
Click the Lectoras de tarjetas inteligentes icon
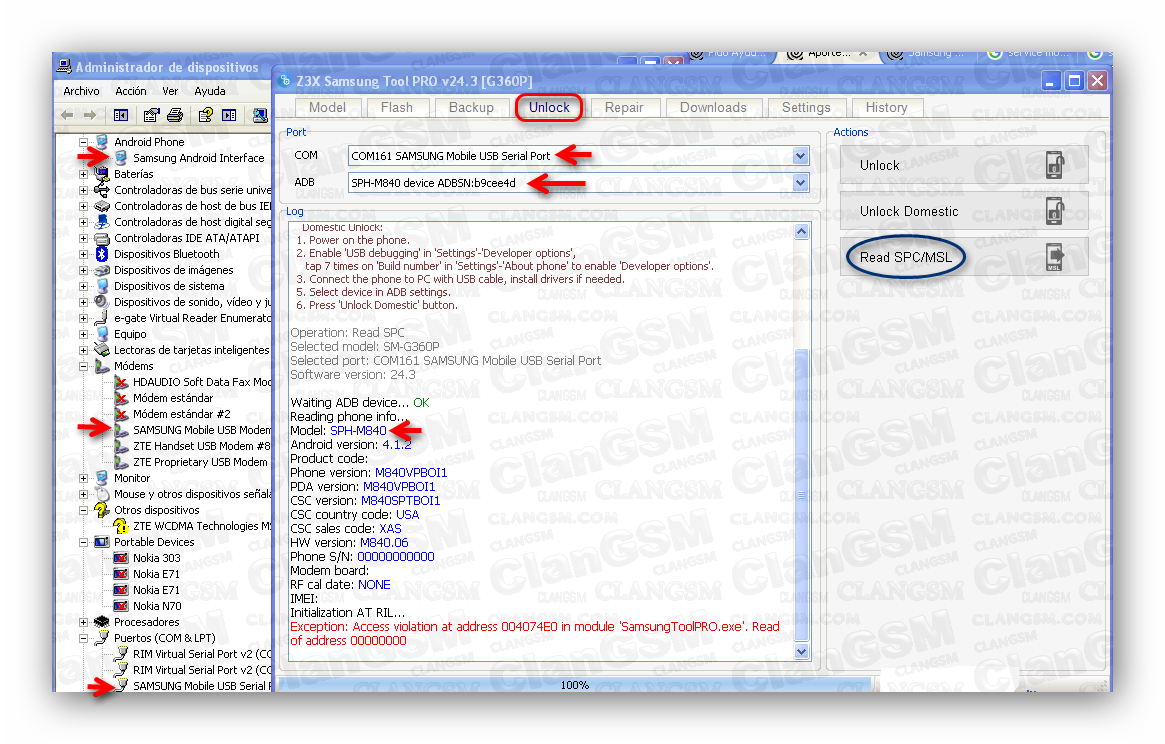point(102,350)
